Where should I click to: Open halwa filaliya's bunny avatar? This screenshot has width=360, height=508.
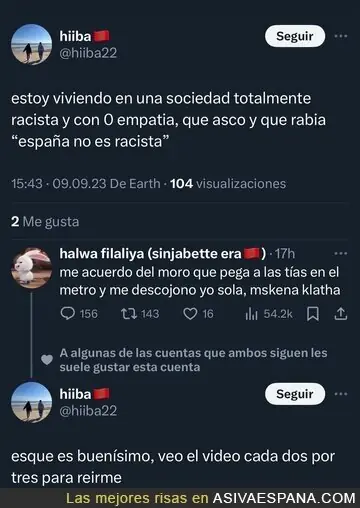pos(32,268)
